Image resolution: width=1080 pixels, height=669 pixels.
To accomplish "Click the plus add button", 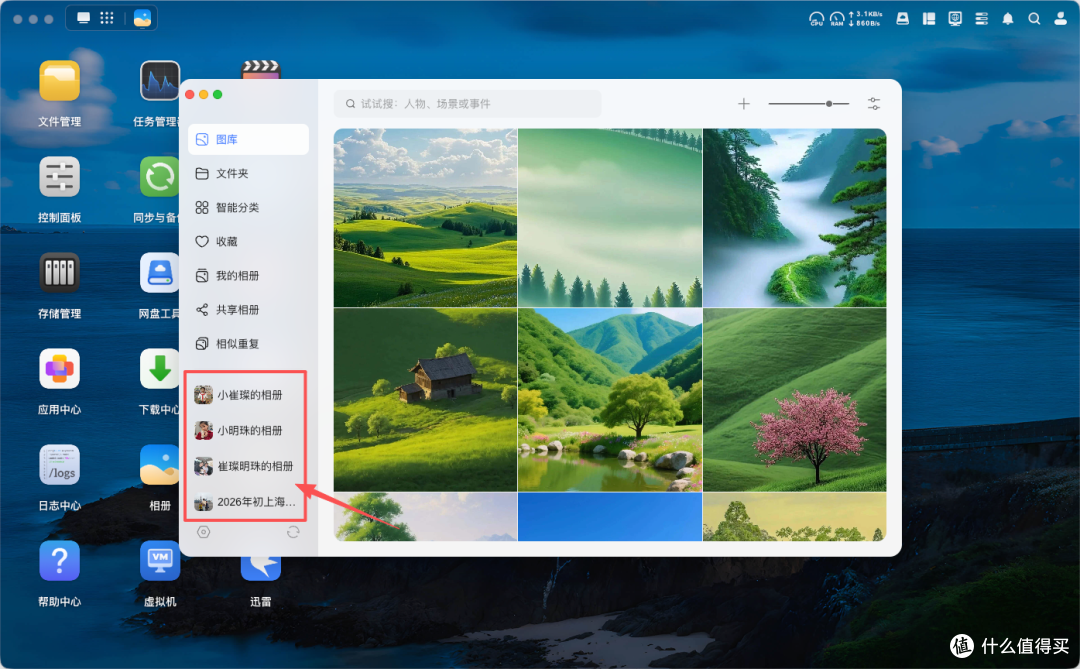I will [x=744, y=104].
